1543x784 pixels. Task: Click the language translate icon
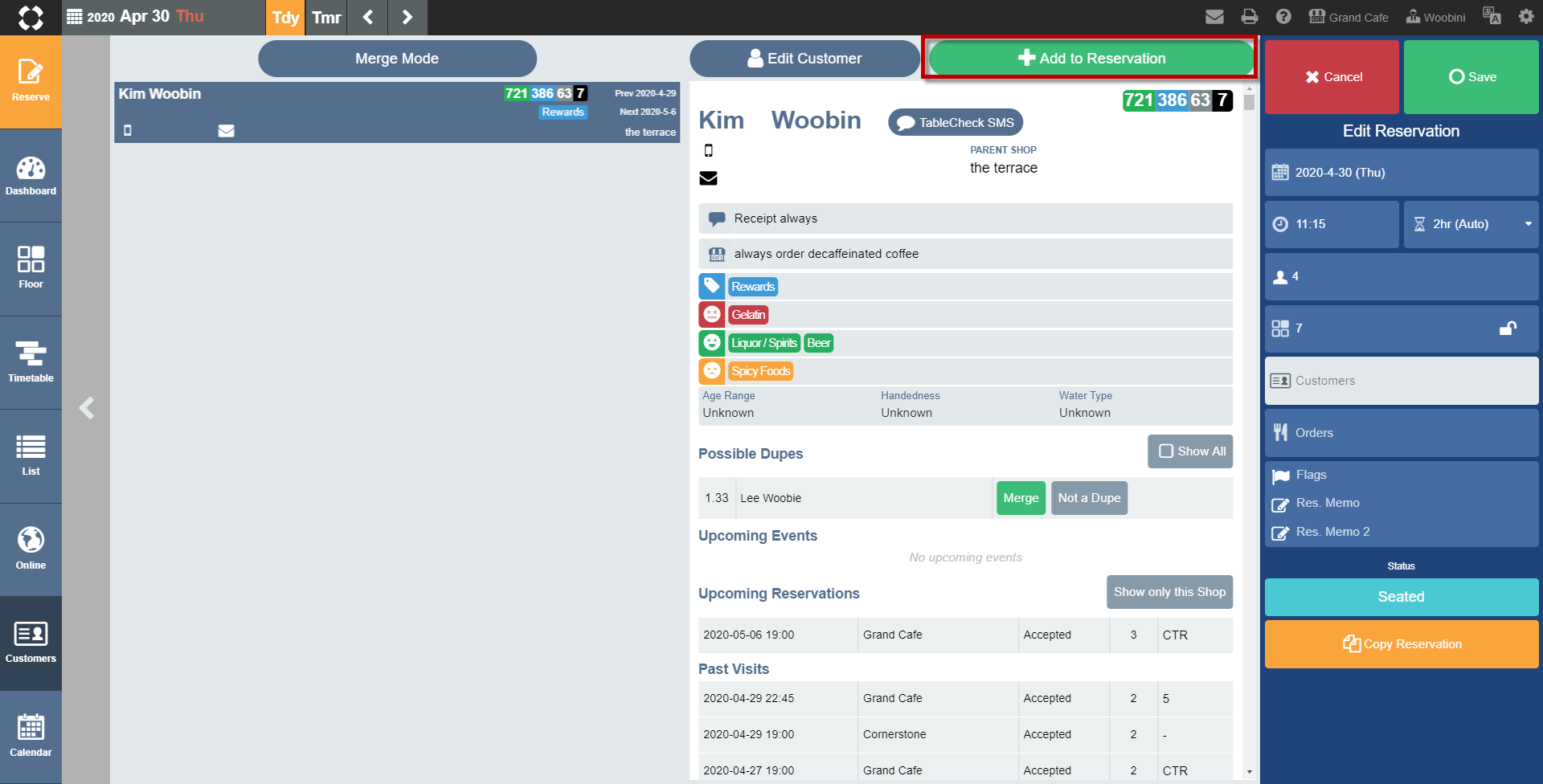pyautogui.click(x=1492, y=17)
